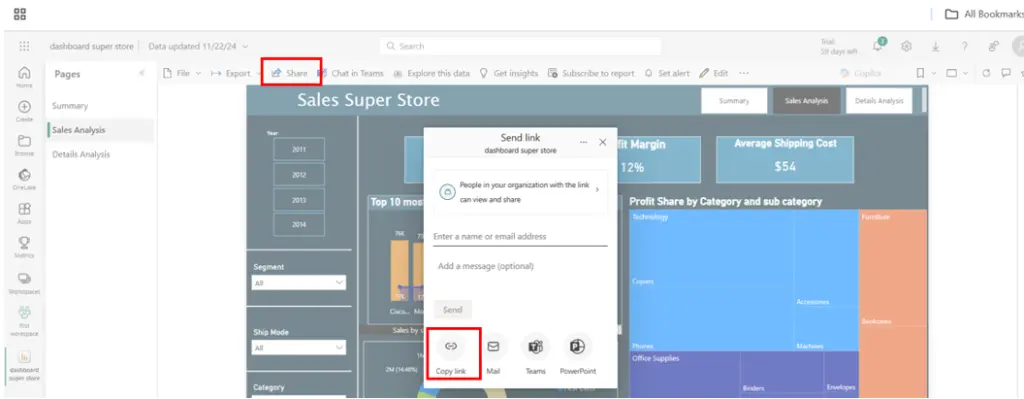This screenshot has width=1024, height=399.
Task: Open Browse in the left sidebar
Action: tap(24, 145)
